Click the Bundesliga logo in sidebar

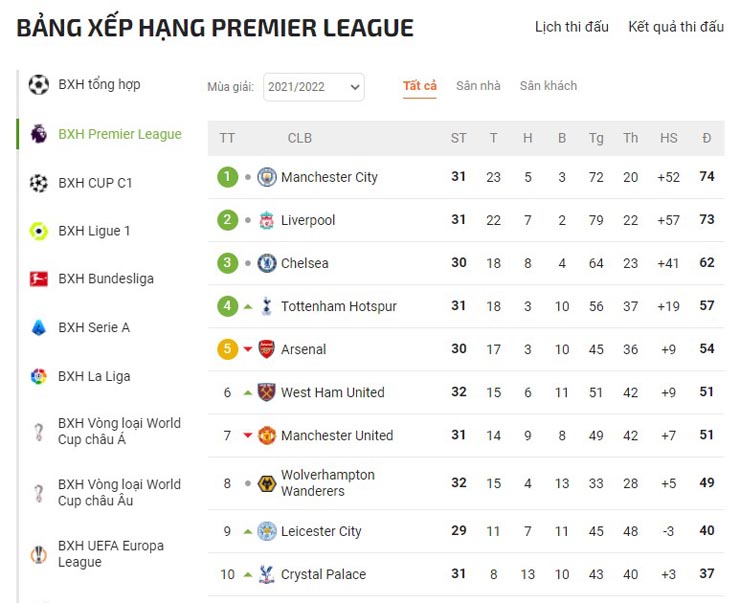[39, 279]
